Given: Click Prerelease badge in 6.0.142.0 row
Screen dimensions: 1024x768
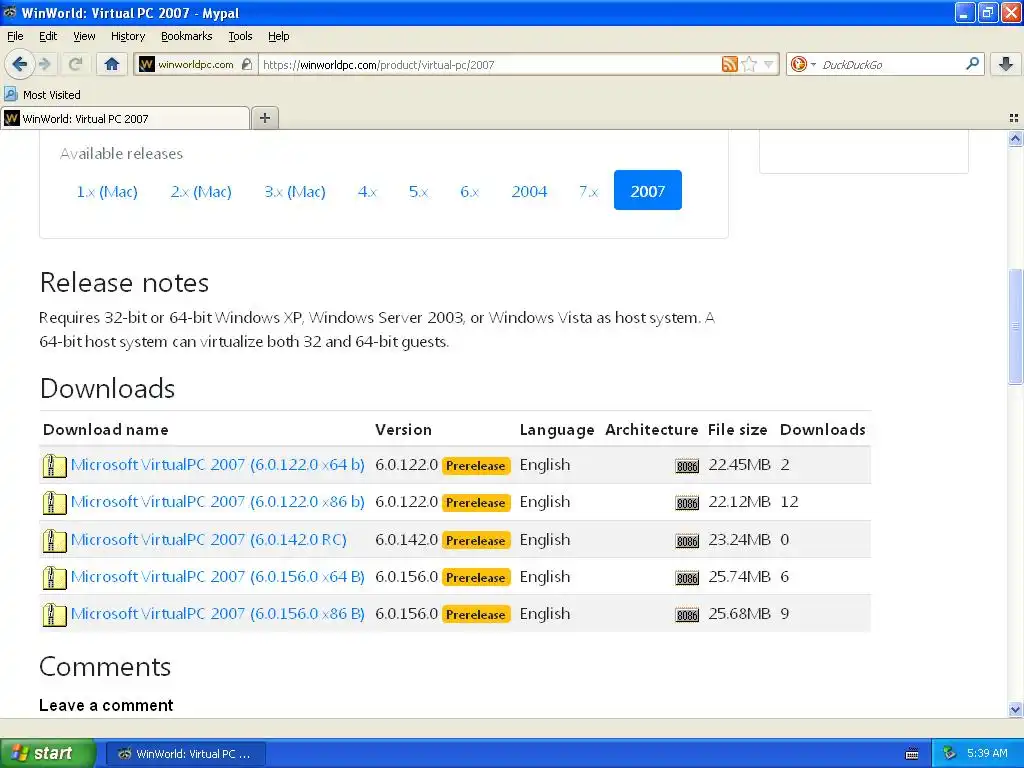Looking at the screenshot, I should [x=475, y=541].
